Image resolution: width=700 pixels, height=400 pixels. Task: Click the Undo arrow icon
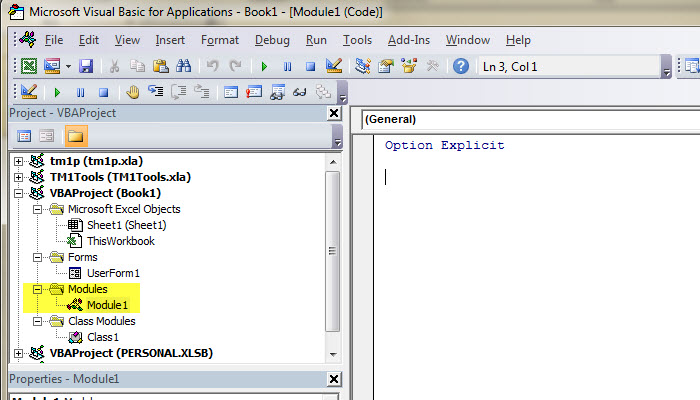coord(212,66)
